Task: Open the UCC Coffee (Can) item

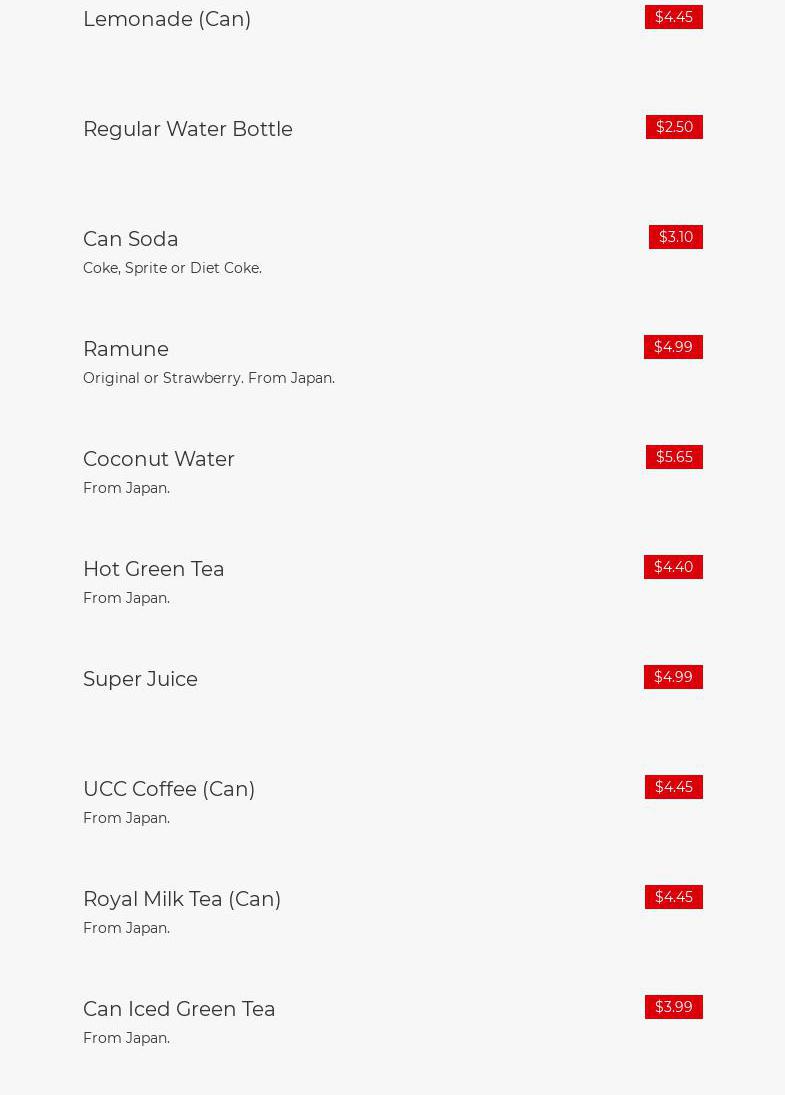Action: 169,789
